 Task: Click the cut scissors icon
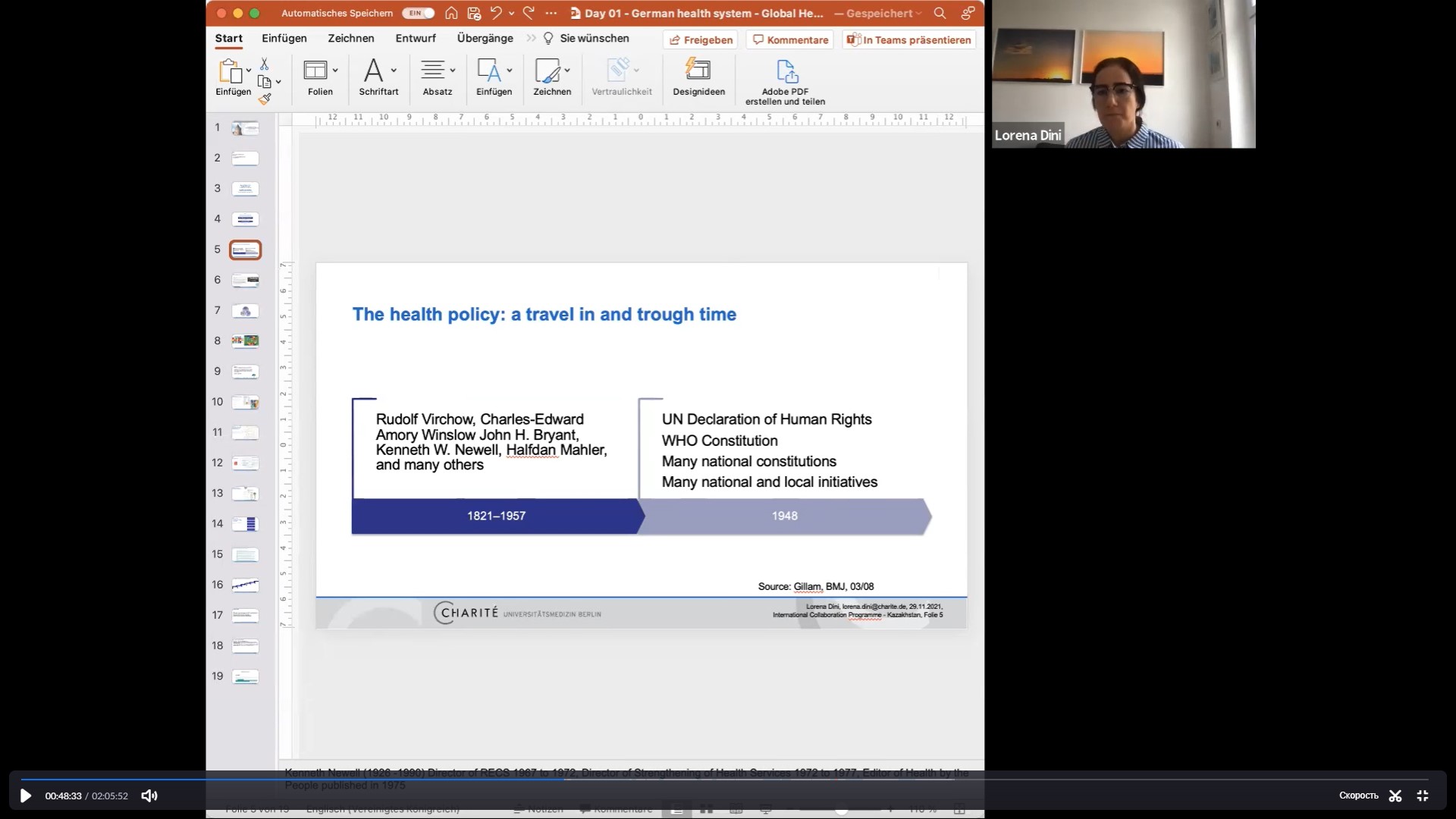264,64
